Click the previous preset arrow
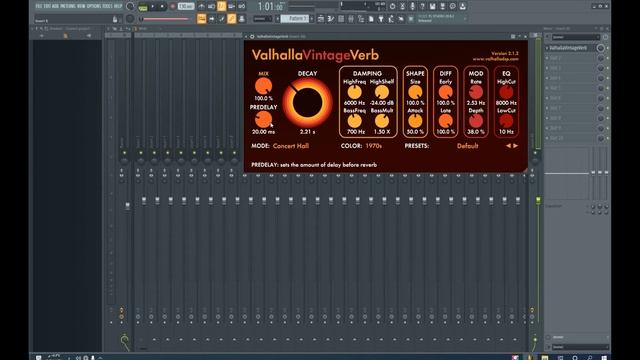The height and width of the screenshot is (360, 640). 509,146
